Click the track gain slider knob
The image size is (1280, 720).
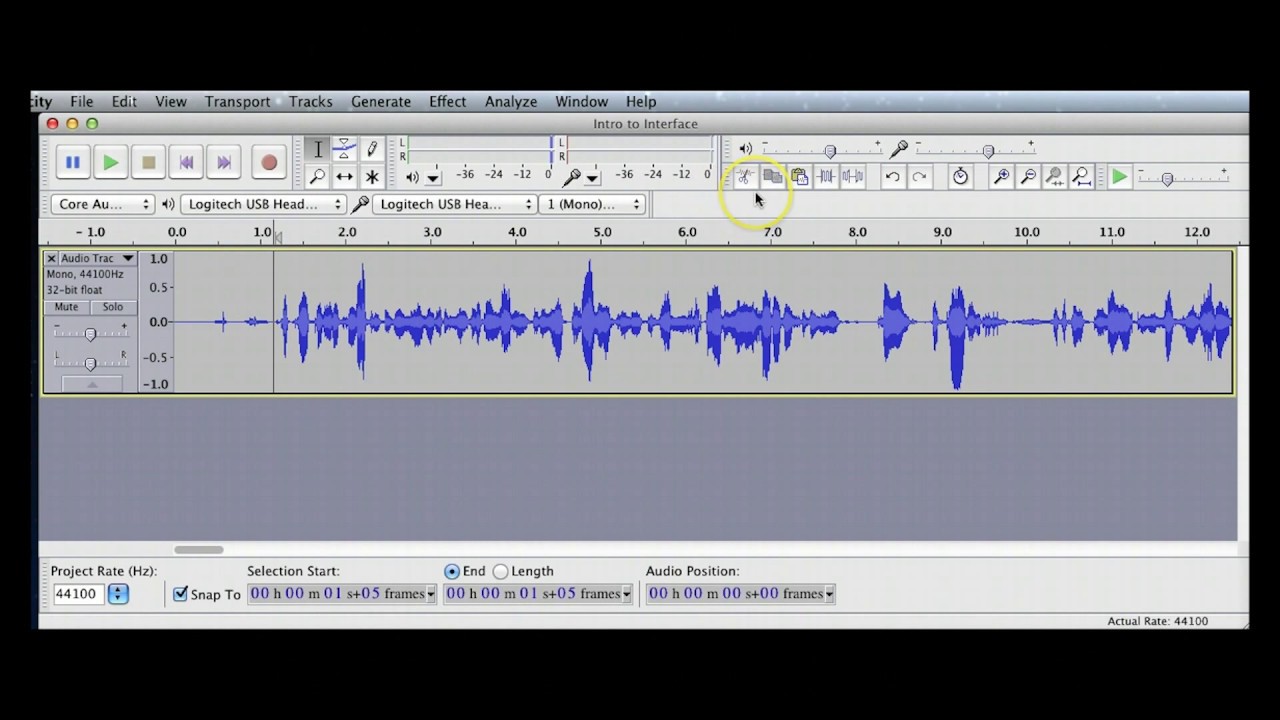[x=90, y=334]
